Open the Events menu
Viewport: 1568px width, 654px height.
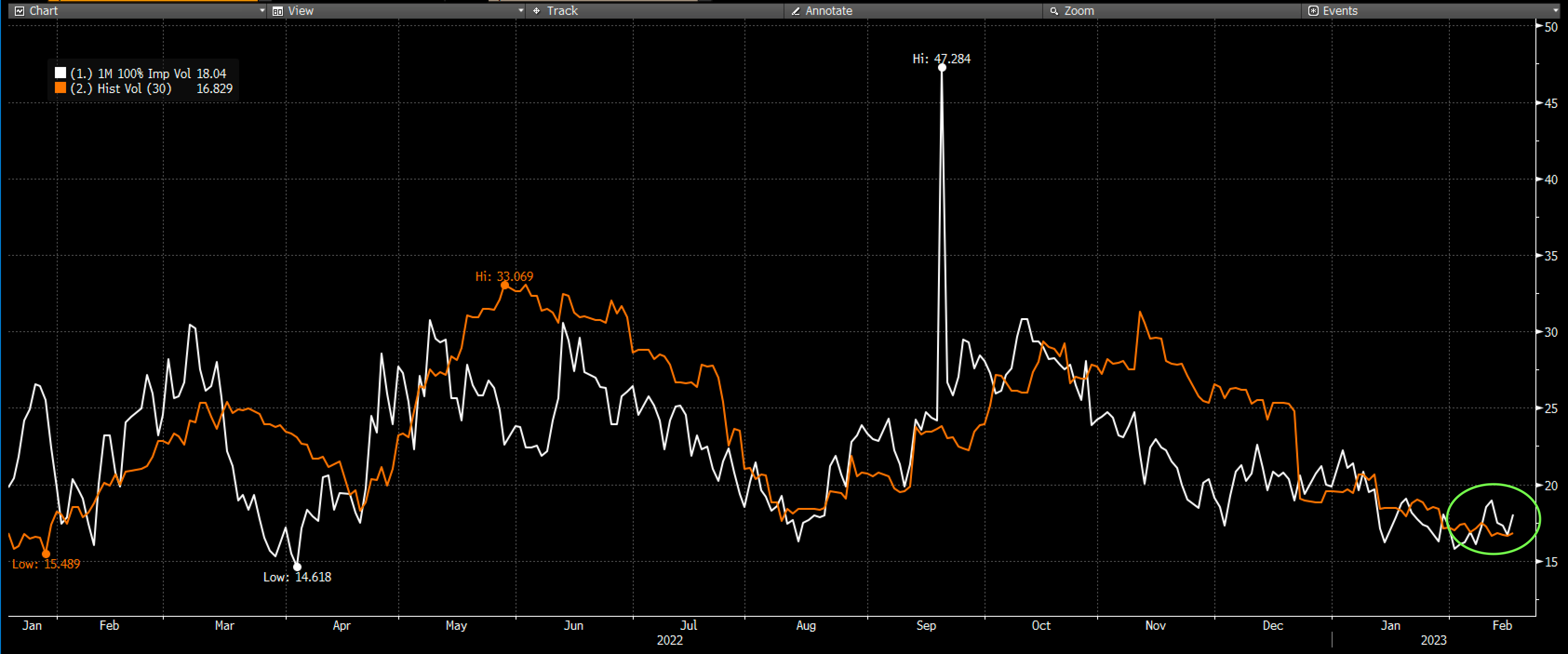(1340, 11)
